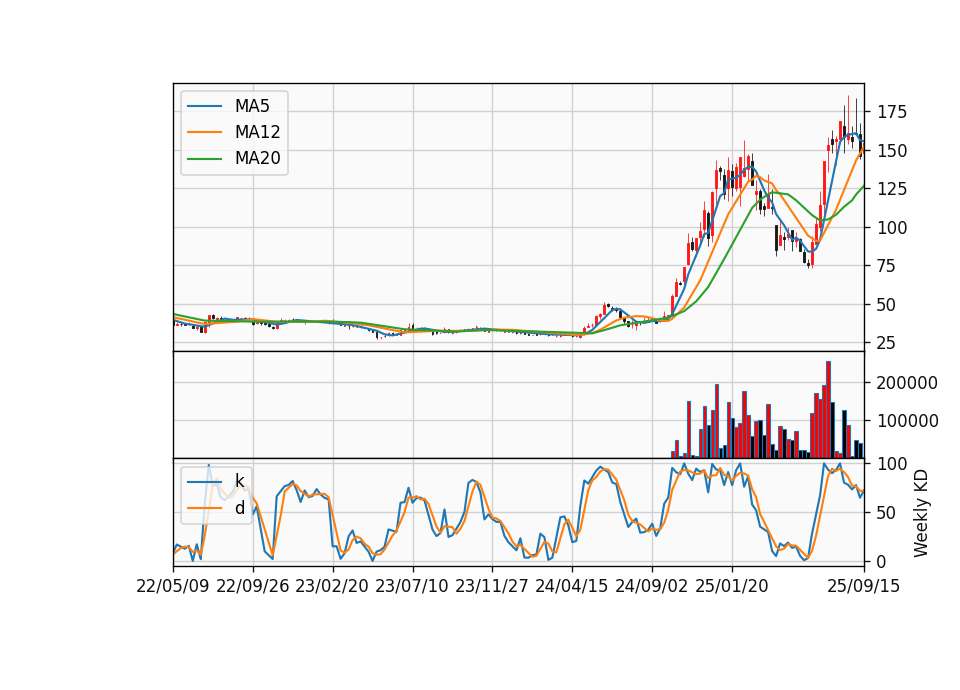Click the 23/11/27 date tick label
960x690 pixels.
[492, 586]
